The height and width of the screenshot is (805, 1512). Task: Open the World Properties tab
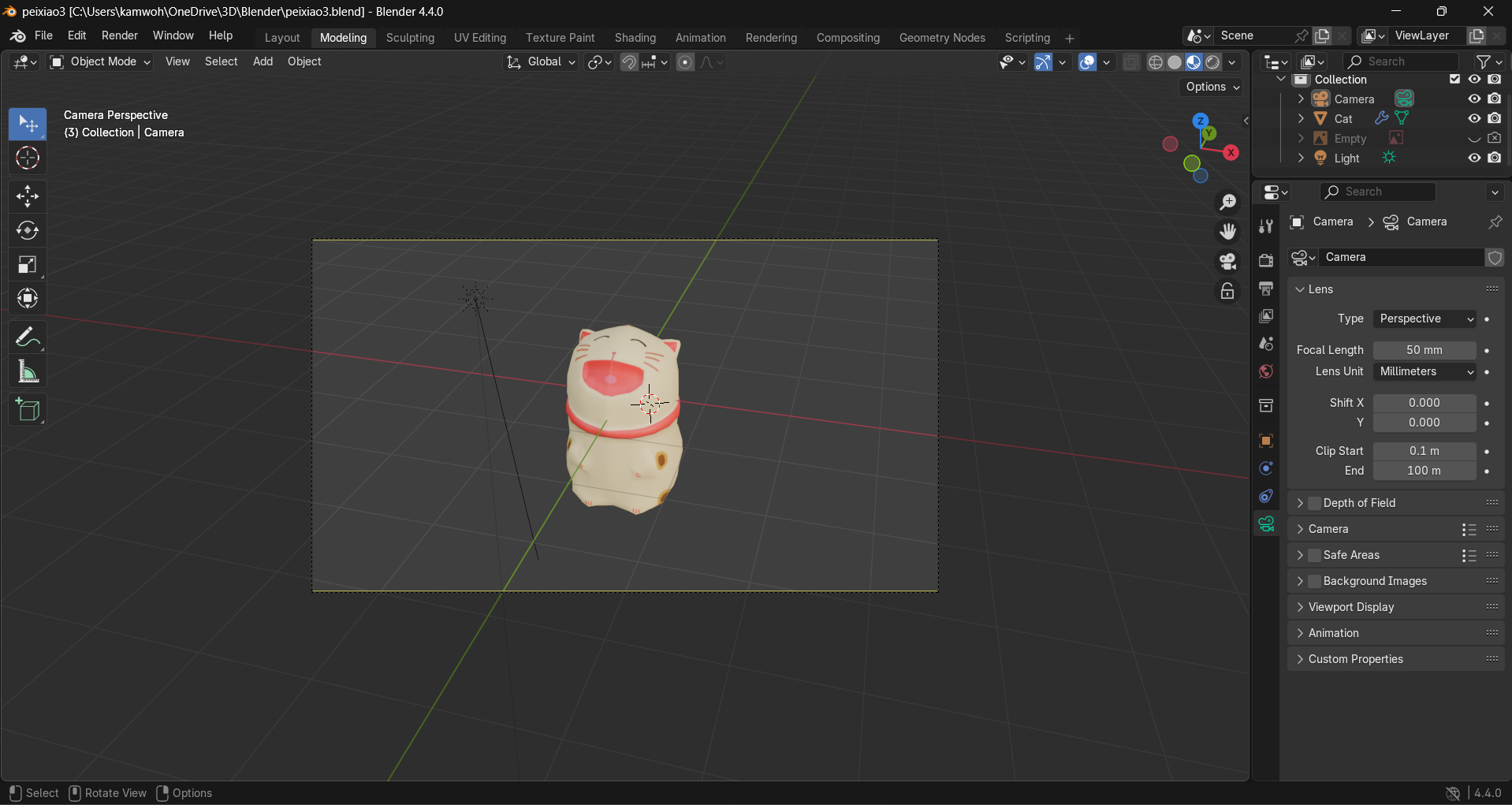[1266, 371]
